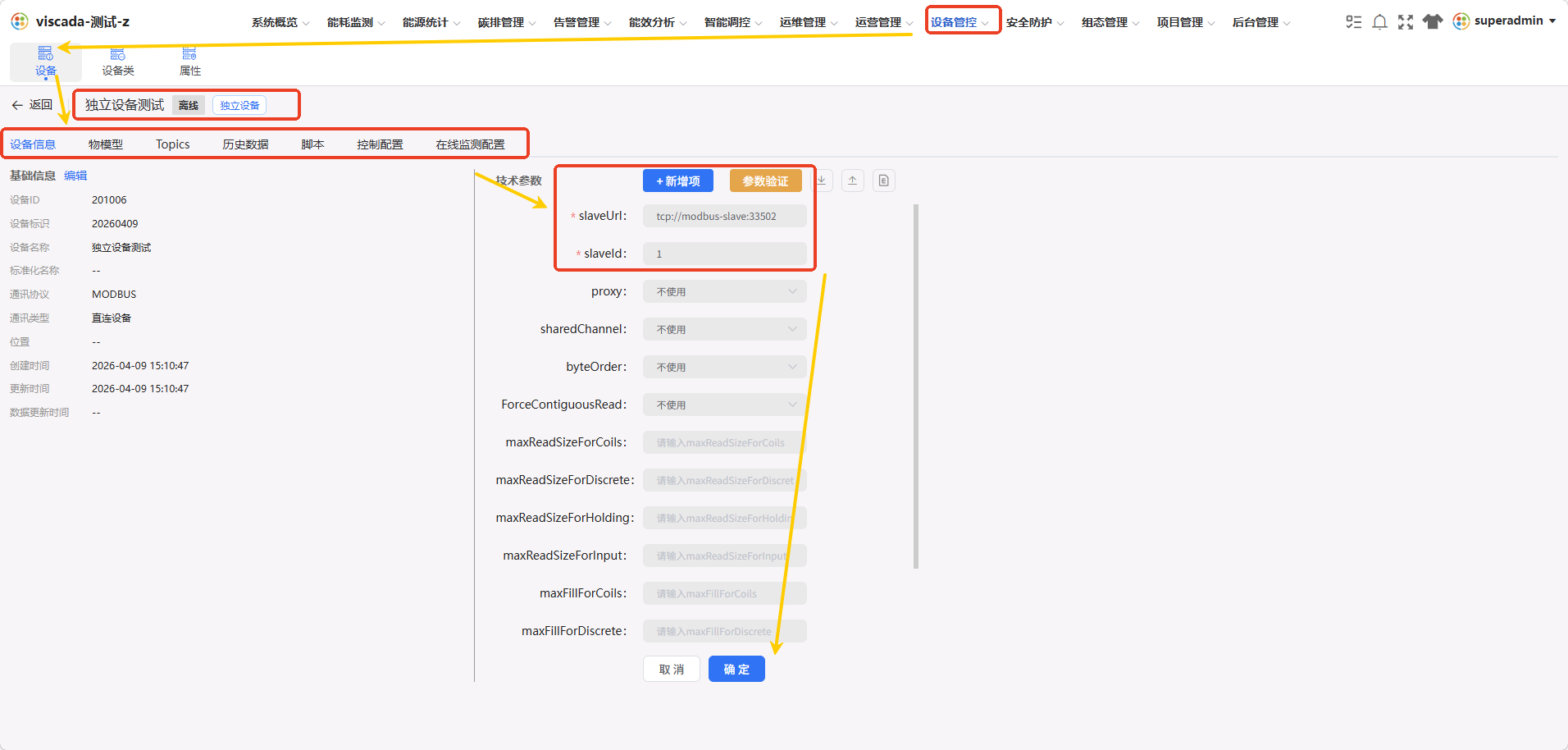Screen dimensions: 1568x750
Task: Click the maxFillForDiscrete input field
Action: (x=724, y=631)
